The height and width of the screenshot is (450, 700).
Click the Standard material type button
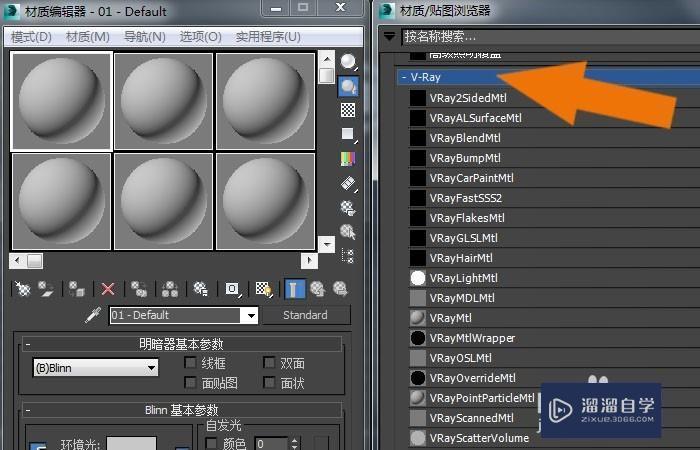pyautogui.click(x=306, y=315)
